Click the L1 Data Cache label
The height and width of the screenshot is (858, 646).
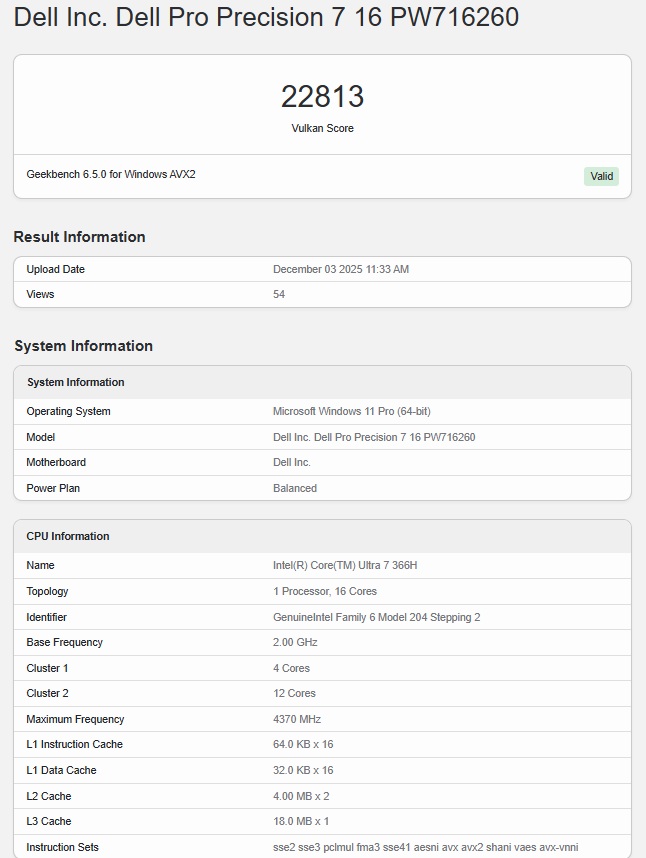click(61, 770)
